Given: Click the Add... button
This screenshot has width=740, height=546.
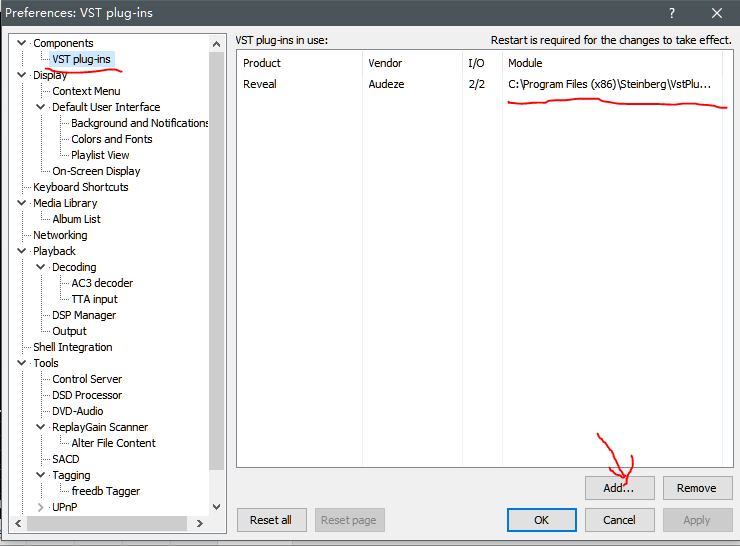Looking at the screenshot, I should tap(619, 488).
